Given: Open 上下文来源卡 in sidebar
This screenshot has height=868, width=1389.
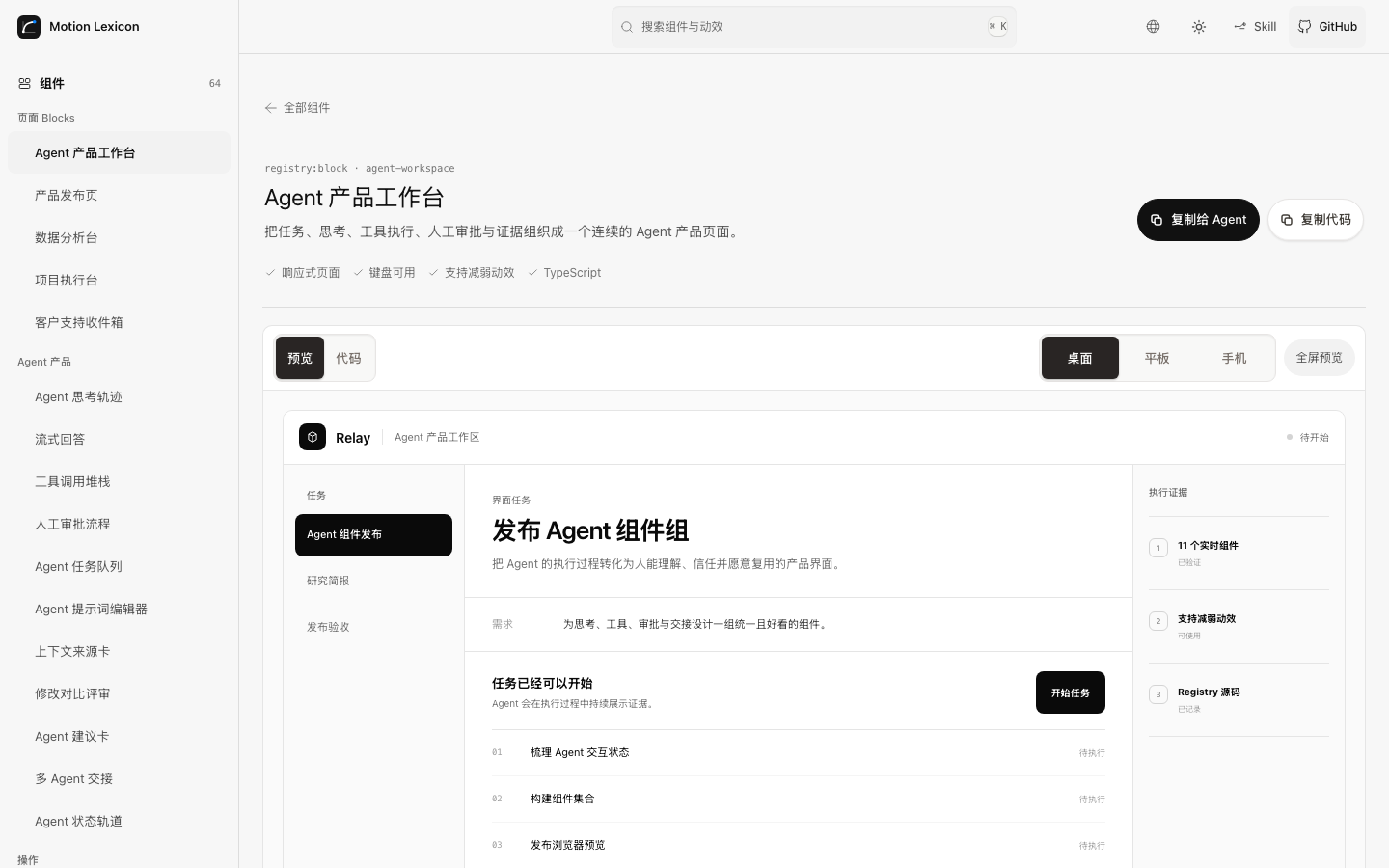Looking at the screenshot, I should (119, 651).
